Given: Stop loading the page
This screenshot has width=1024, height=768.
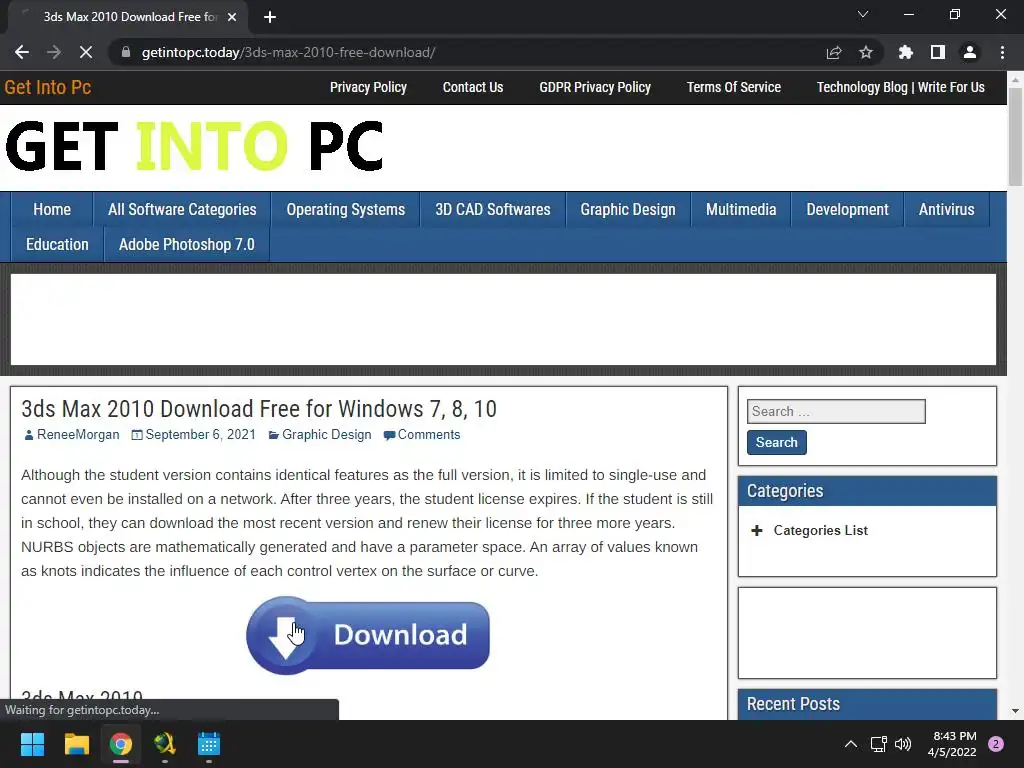Looking at the screenshot, I should click(x=86, y=52).
